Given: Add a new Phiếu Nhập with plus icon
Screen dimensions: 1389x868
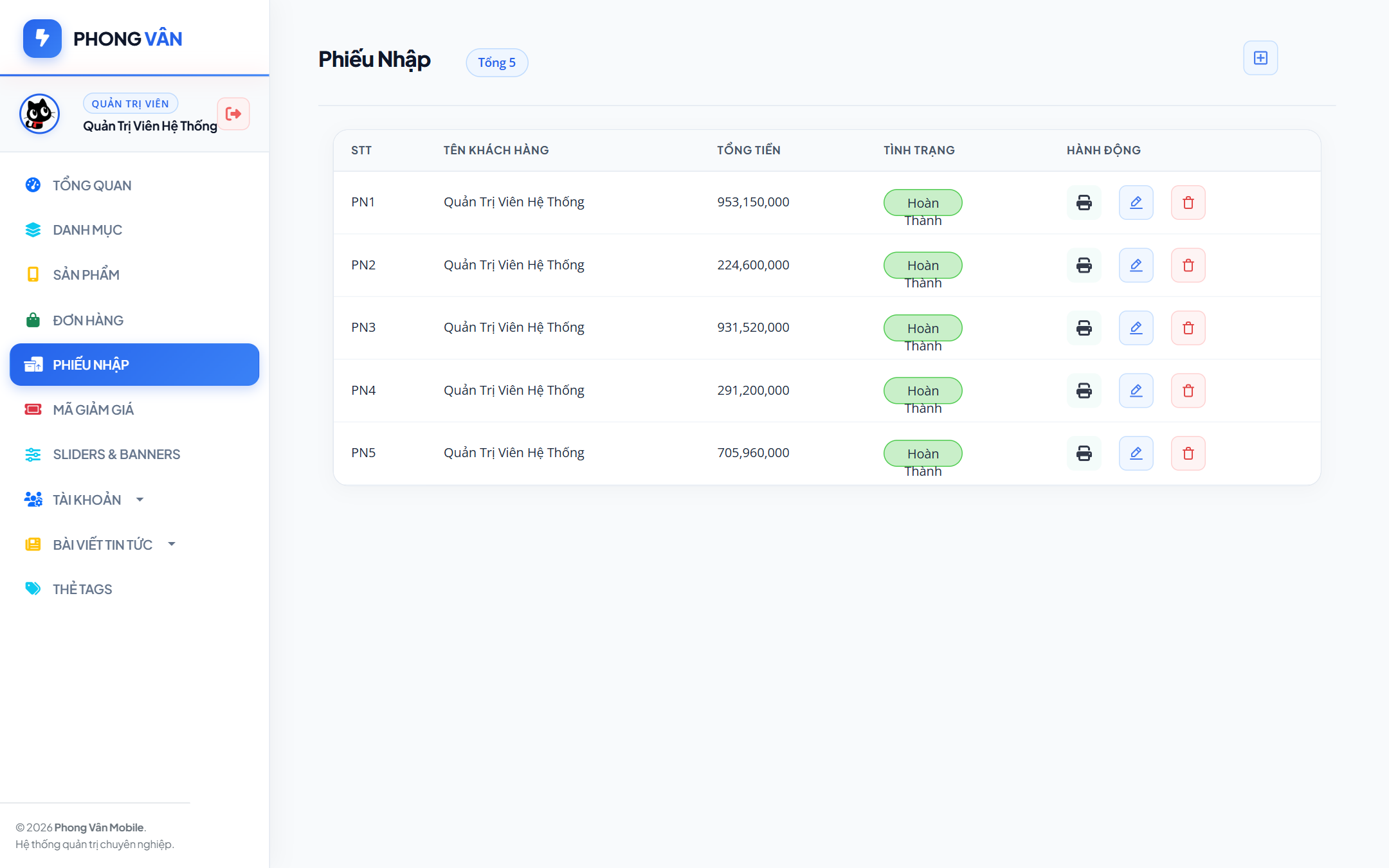Looking at the screenshot, I should point(1260,58).
